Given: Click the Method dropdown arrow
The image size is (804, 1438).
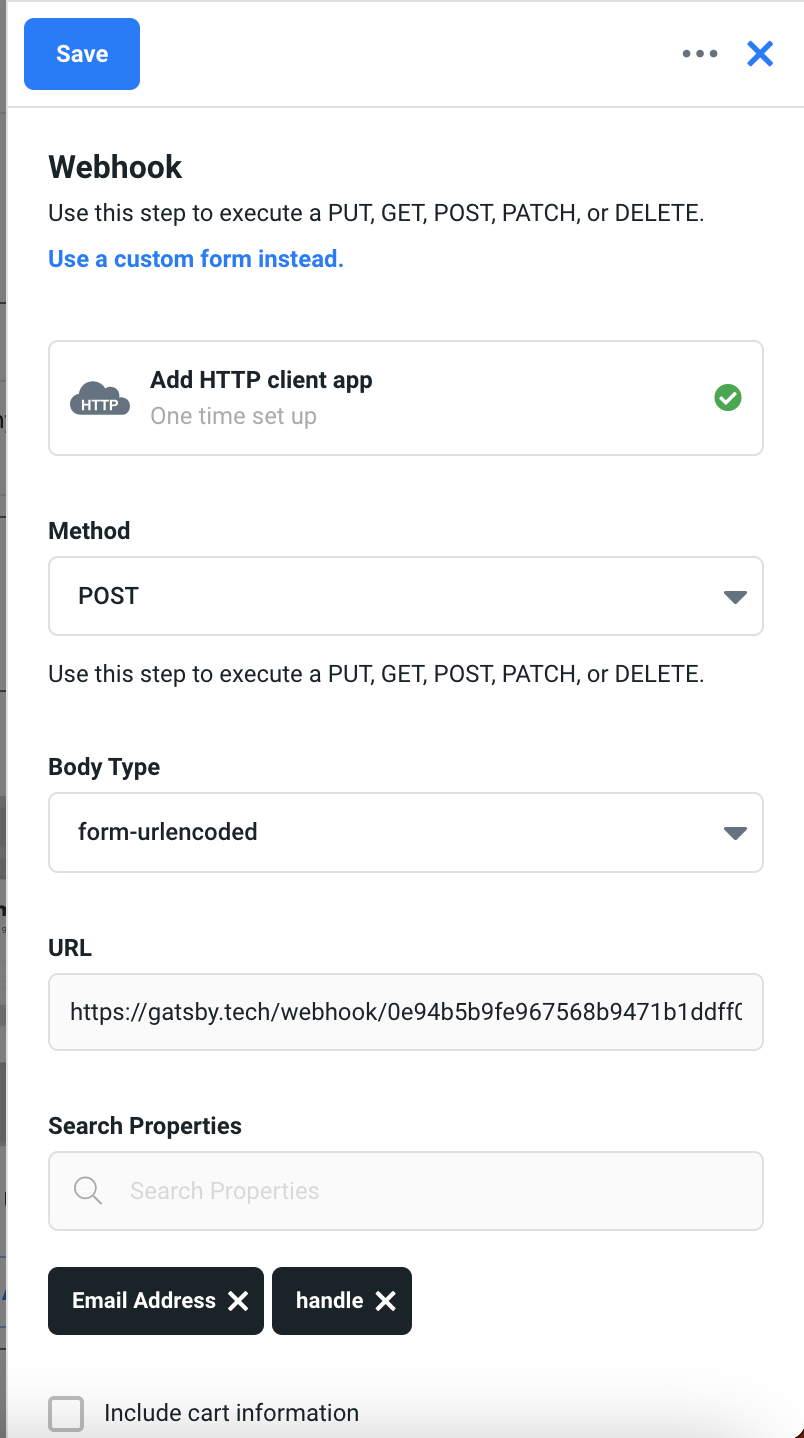Looking at the screenshot, I should (735, 597).
